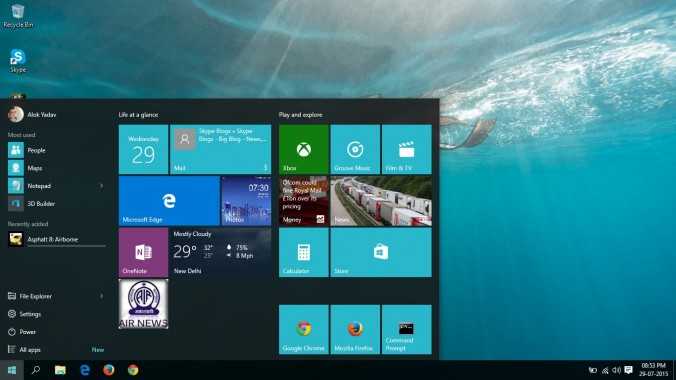Open the AIR NEWS tile
The height and width of the screenshot is (380, 676).
143,304
